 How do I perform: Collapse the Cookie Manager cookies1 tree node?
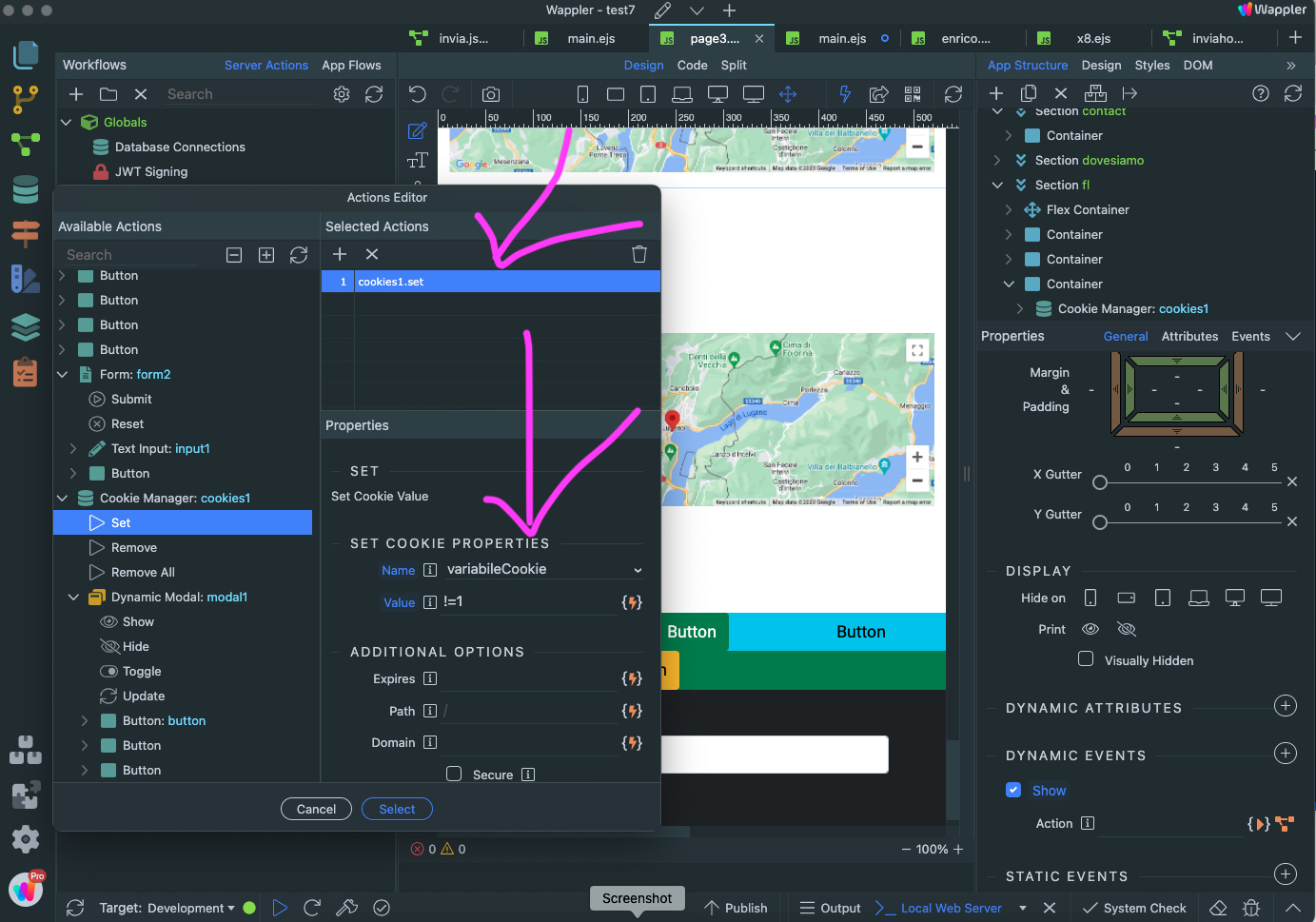click(63, 498)
